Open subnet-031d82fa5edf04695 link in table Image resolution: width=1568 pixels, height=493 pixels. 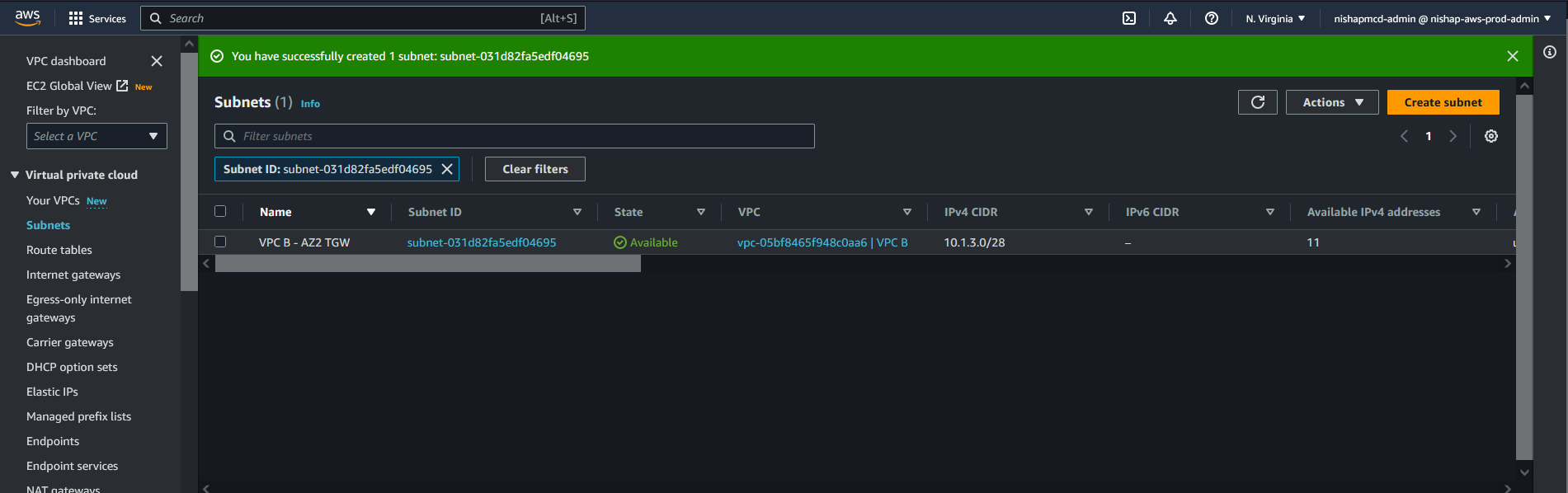coord(482,242)
